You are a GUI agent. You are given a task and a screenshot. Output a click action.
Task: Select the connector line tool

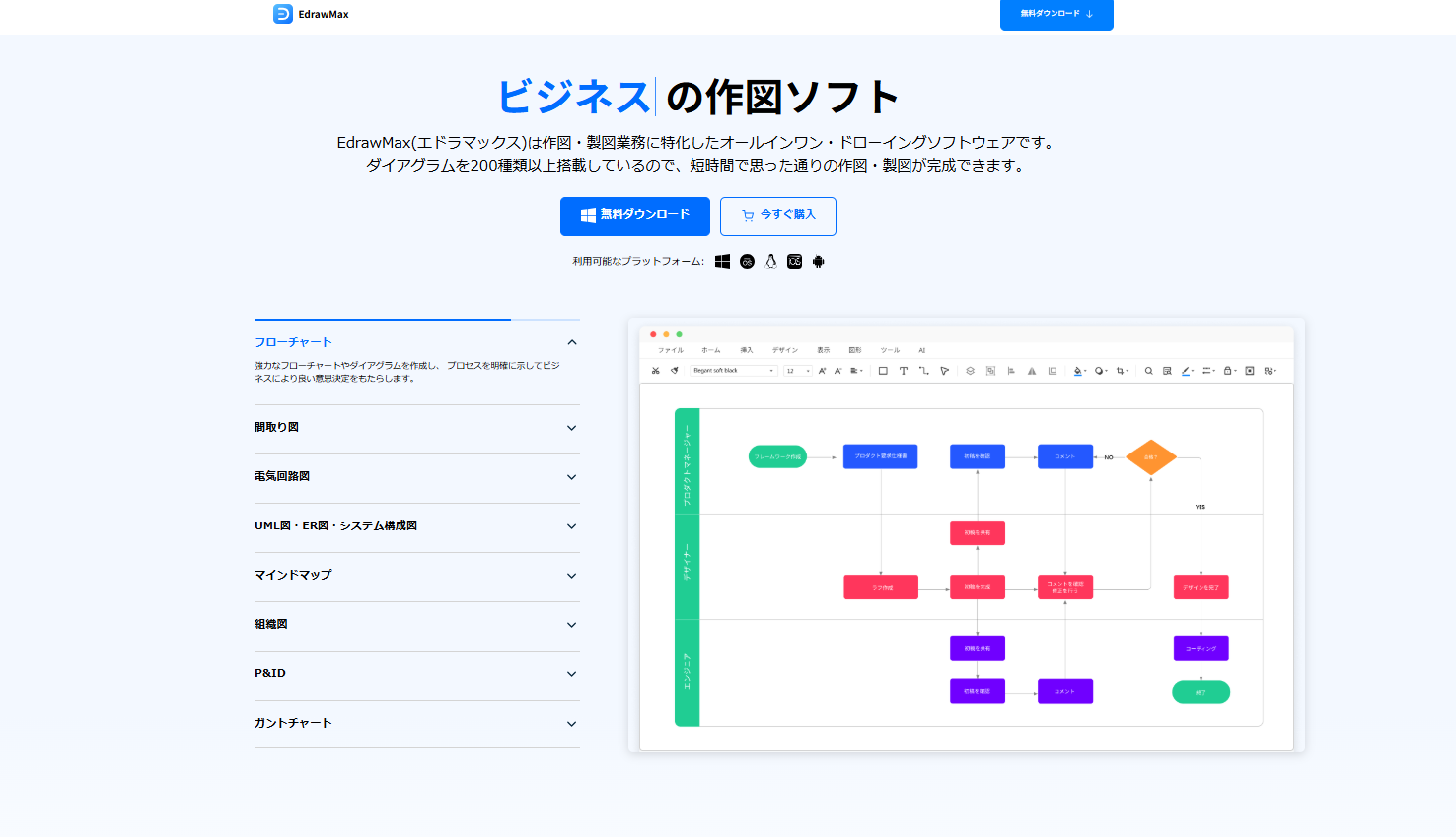pos(924,371)
